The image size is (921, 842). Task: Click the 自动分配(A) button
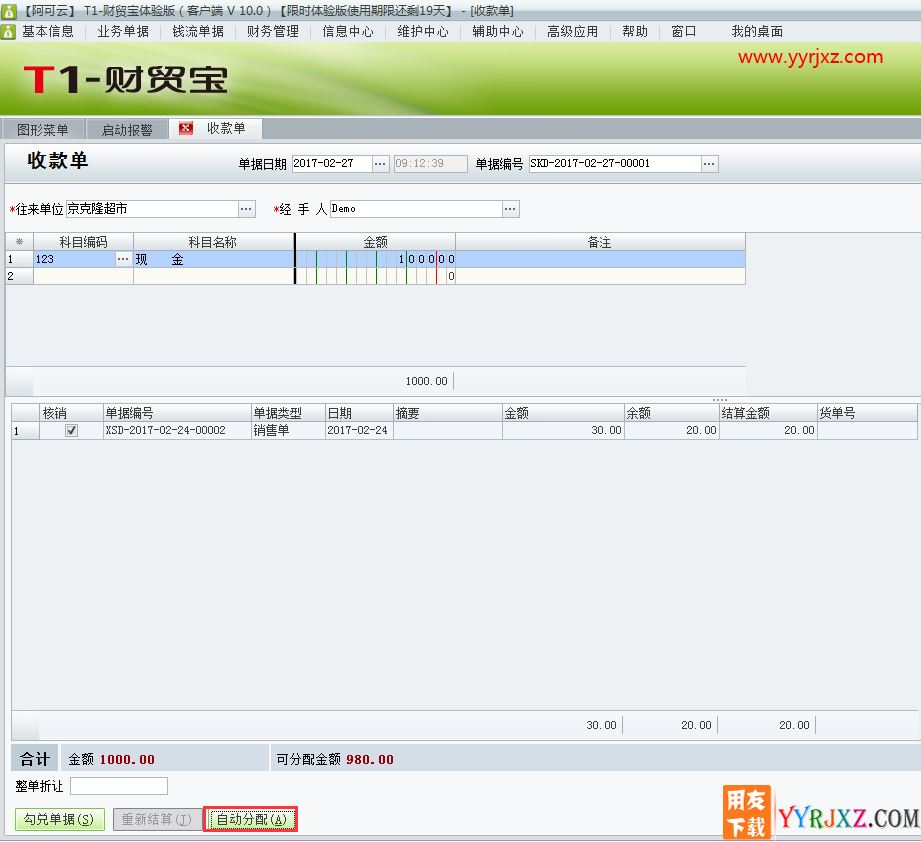(x=251, y=819)
